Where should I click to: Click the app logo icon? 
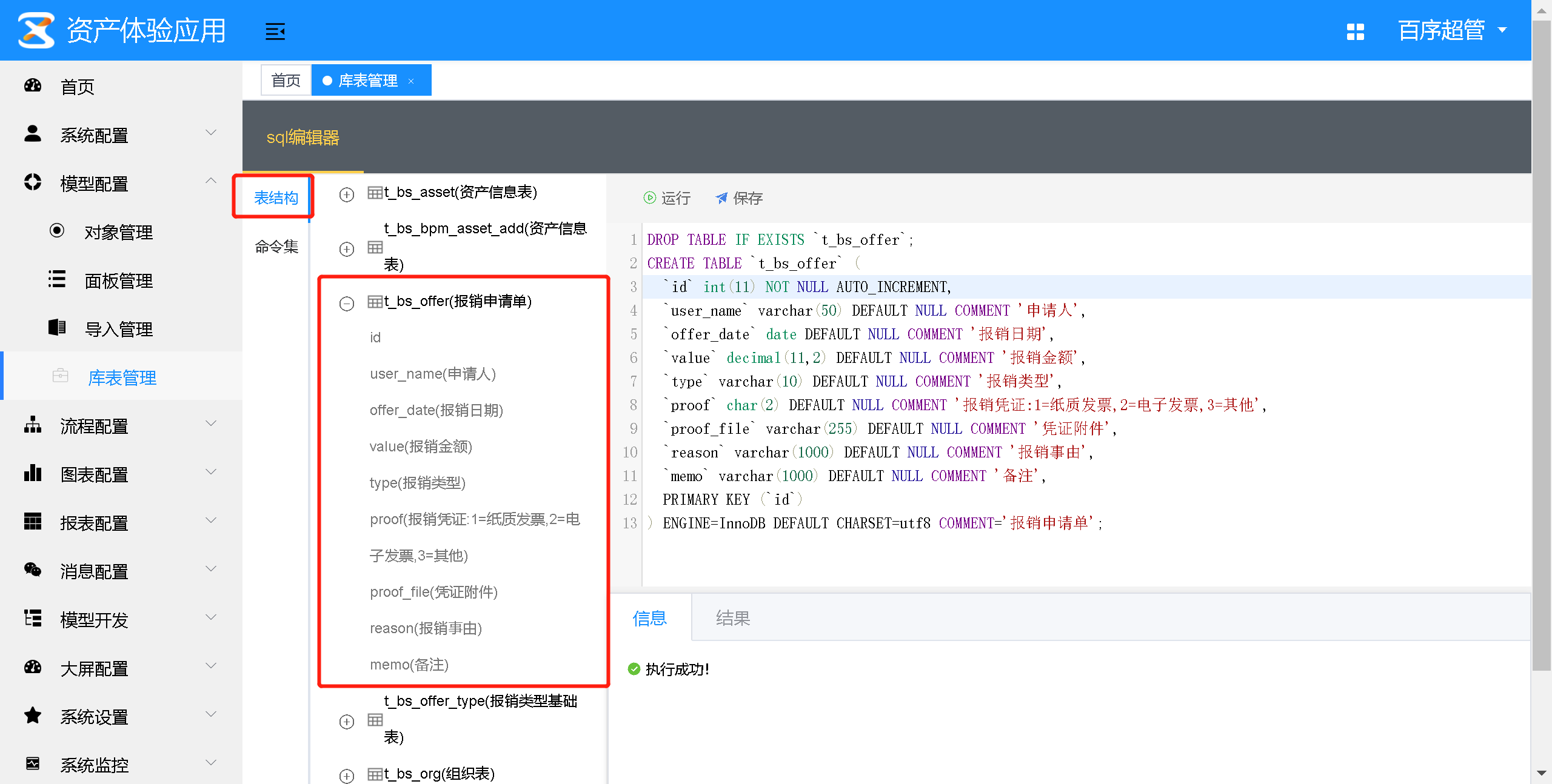[x=36, y=30]
